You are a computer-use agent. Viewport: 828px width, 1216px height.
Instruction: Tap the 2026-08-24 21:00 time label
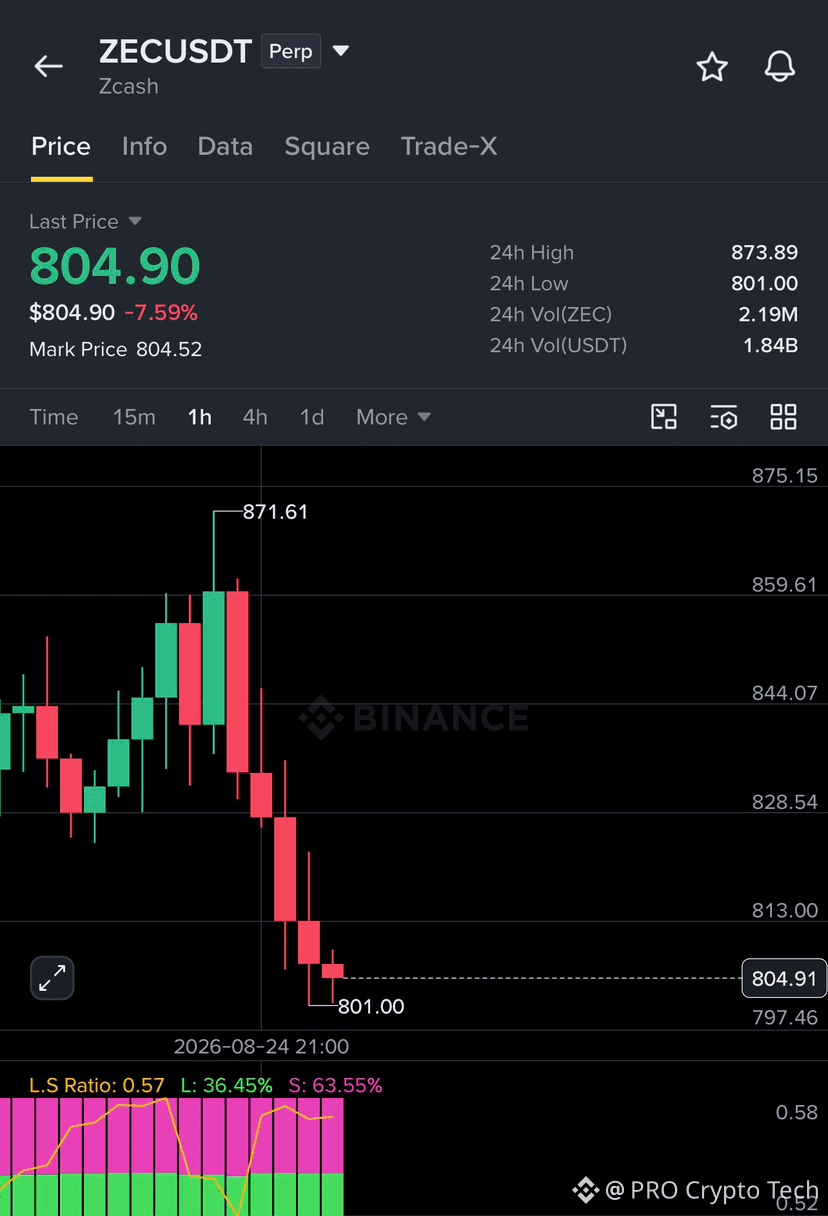point(261,1046)
